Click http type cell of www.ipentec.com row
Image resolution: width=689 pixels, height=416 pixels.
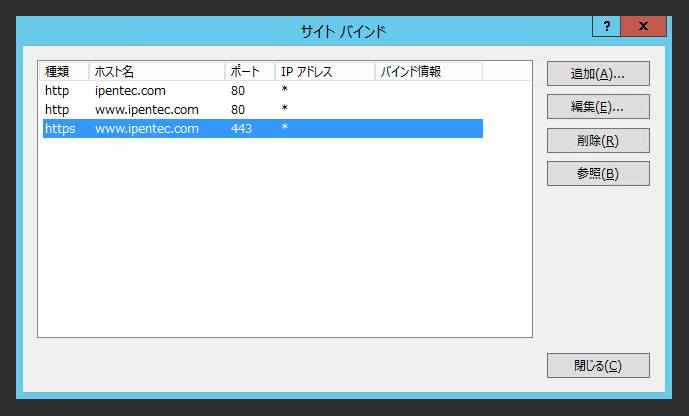click(x=57, y=110)
